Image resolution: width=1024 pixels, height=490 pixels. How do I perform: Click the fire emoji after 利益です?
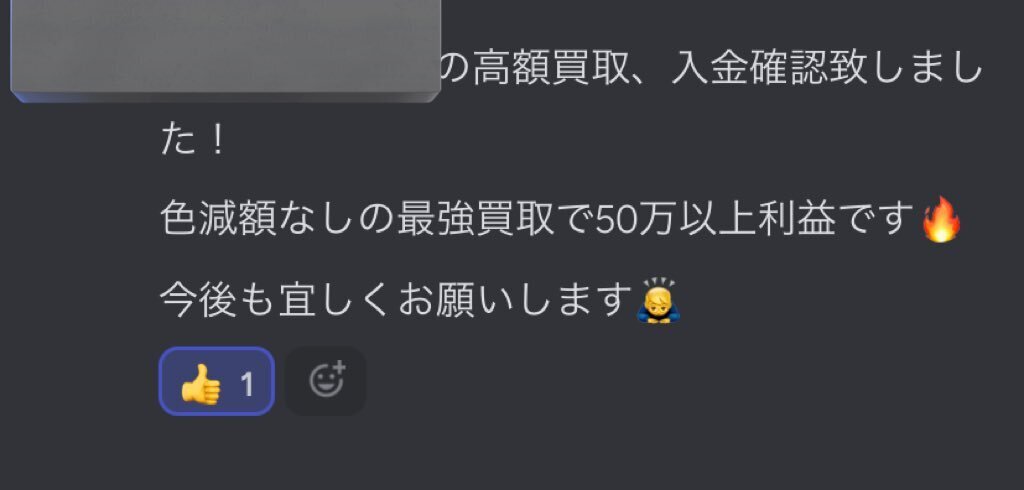click(x=940, y=220)
